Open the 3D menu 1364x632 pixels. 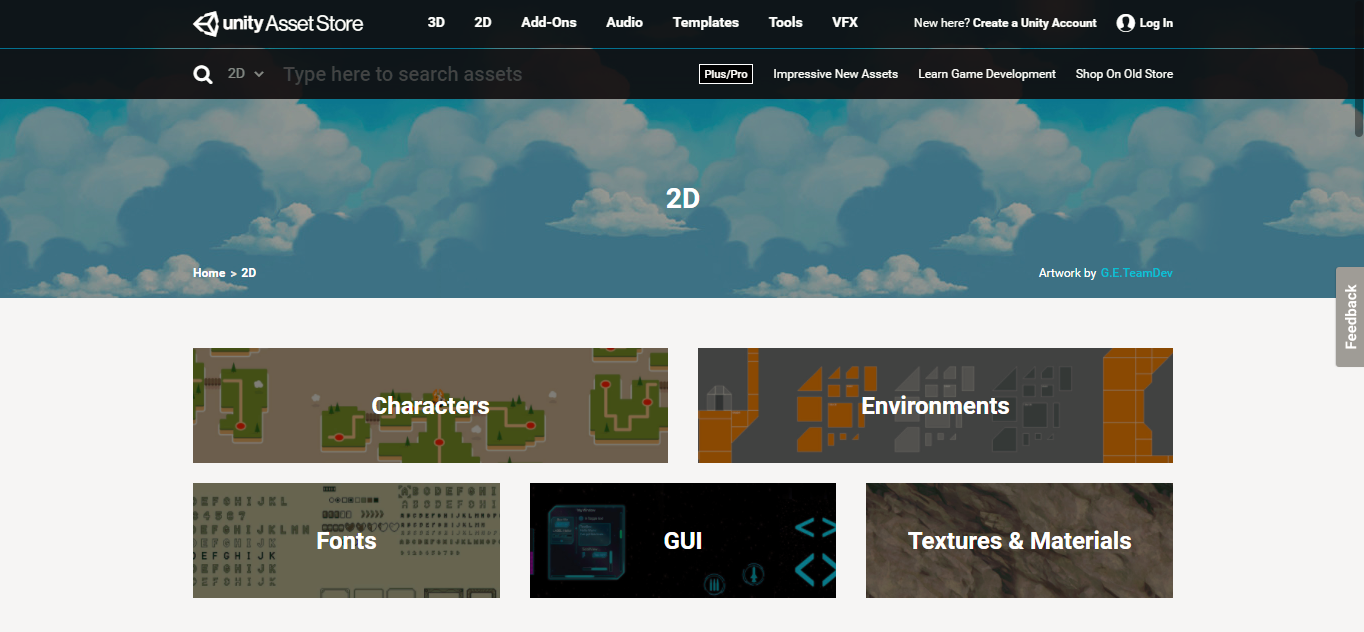coord(436,22)
